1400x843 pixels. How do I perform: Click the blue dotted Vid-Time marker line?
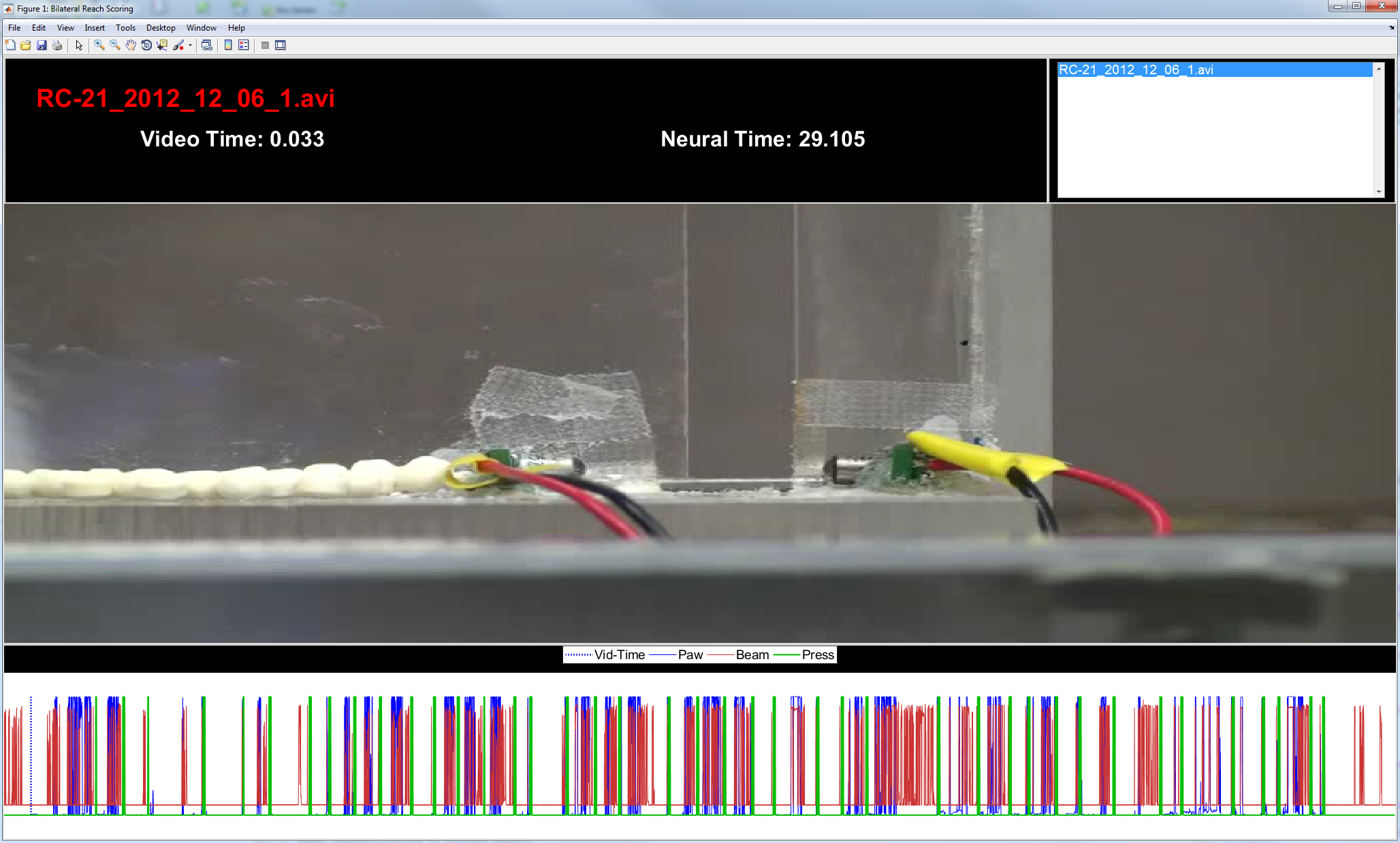tap(31, 749)
